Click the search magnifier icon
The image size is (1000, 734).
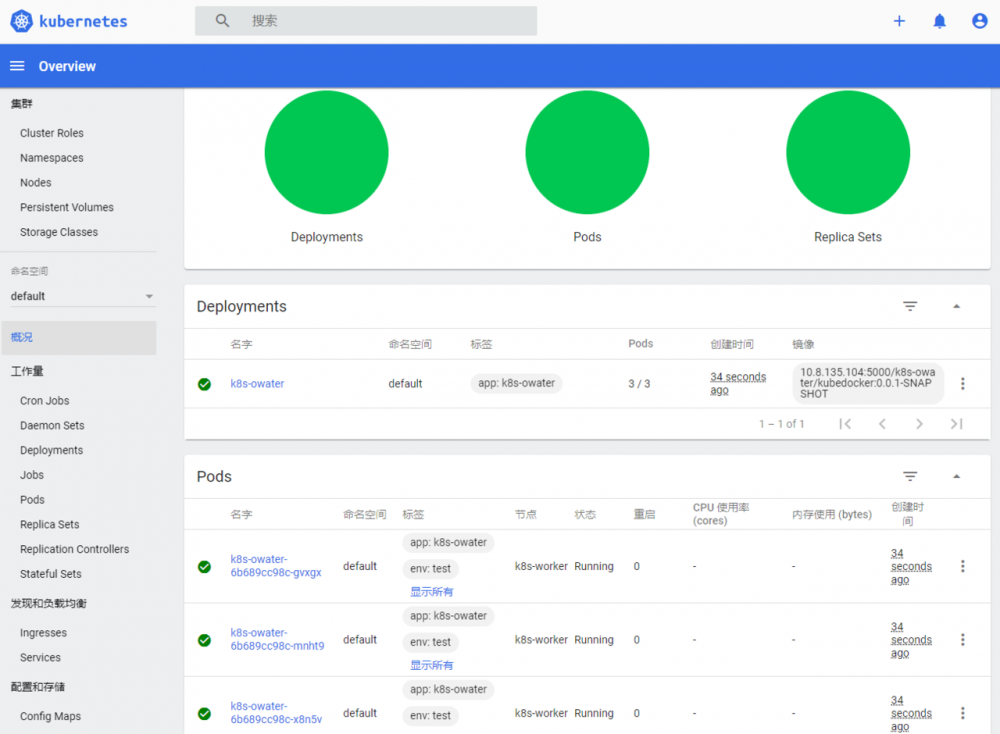pyautogui.click(x=221, y=20)
